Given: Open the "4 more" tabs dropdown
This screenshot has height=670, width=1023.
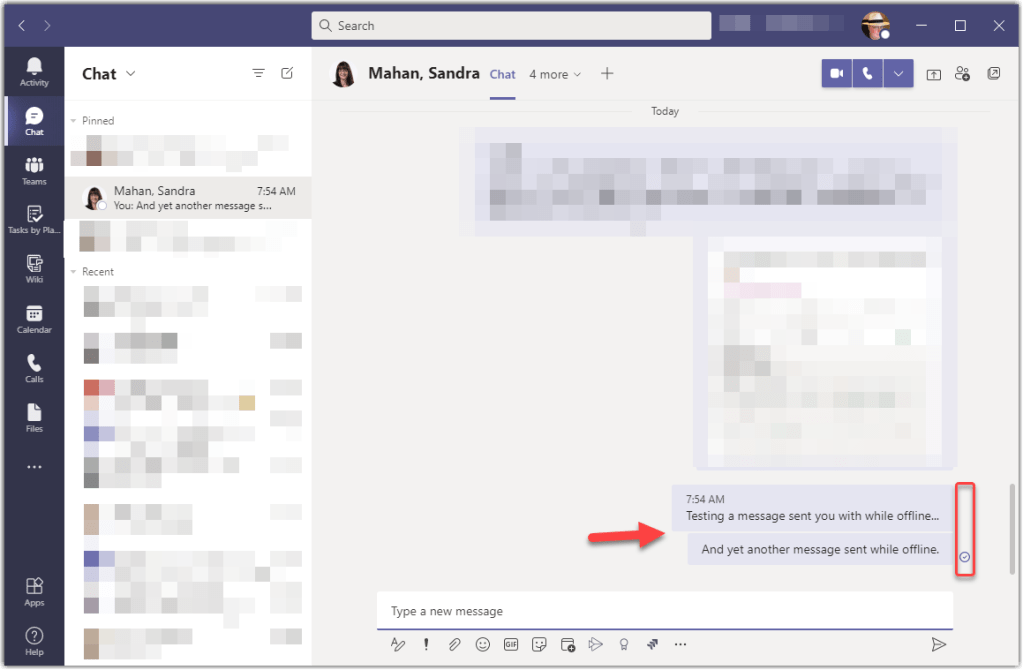Looking at the screenshot, I should click(554, 74).
